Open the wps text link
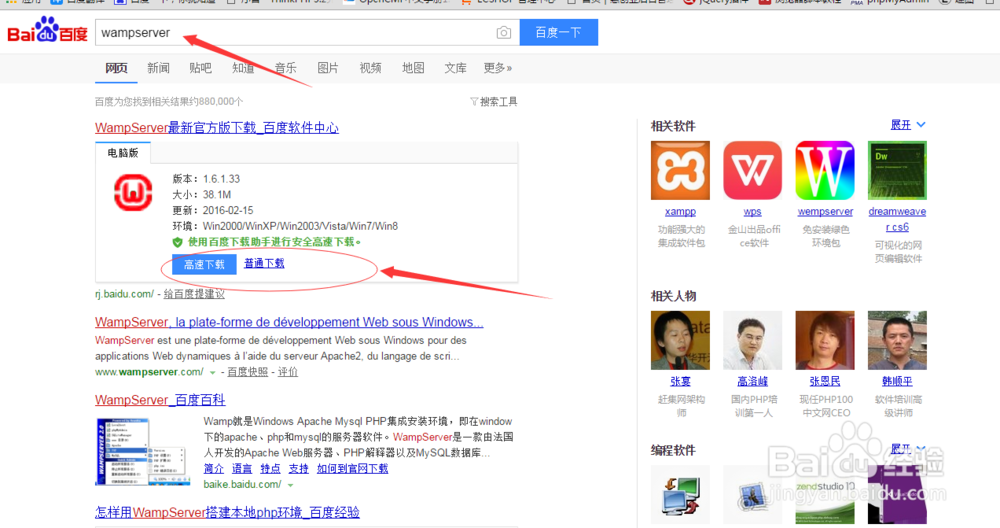Viewport: 1000px width, 528px height. (x=753, y=212)
